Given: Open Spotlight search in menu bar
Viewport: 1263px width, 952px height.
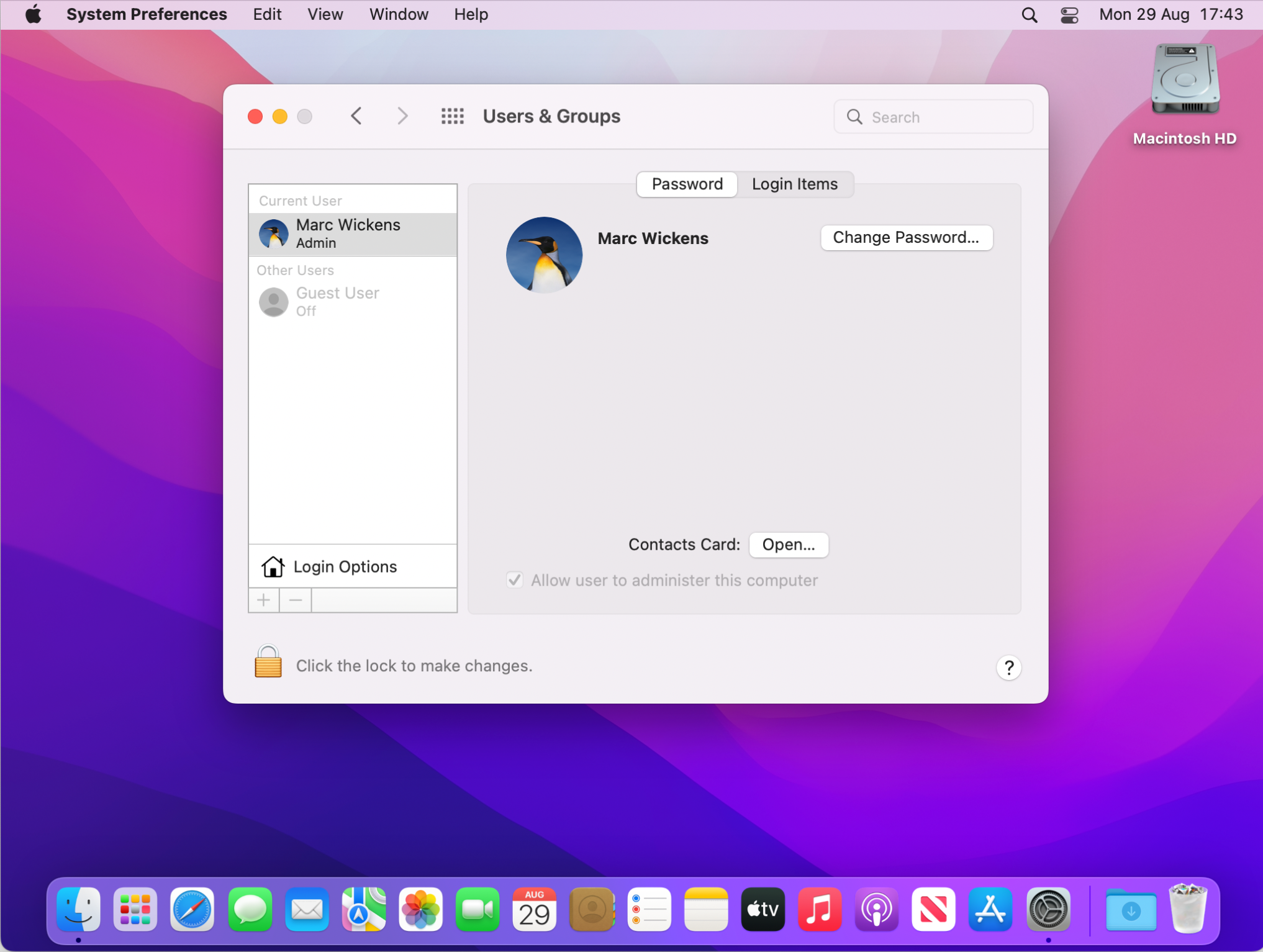Looking at the screenshot, I should click(1029, 14).
